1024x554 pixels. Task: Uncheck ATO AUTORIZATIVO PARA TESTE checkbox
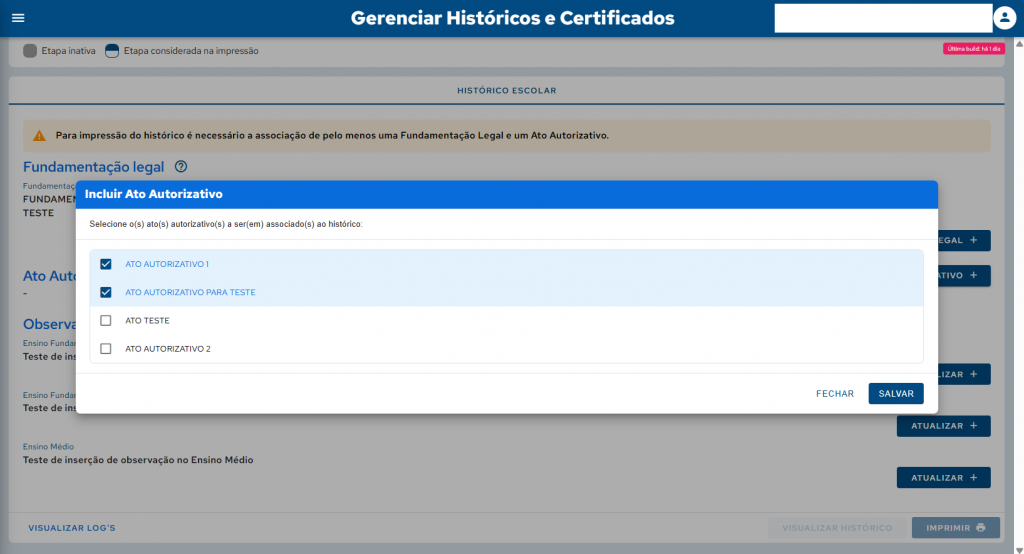[x=106, y=292]
